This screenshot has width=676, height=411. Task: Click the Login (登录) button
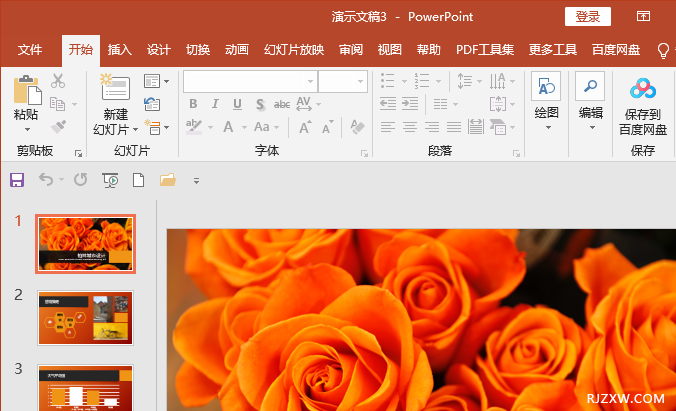click(587, 16)
